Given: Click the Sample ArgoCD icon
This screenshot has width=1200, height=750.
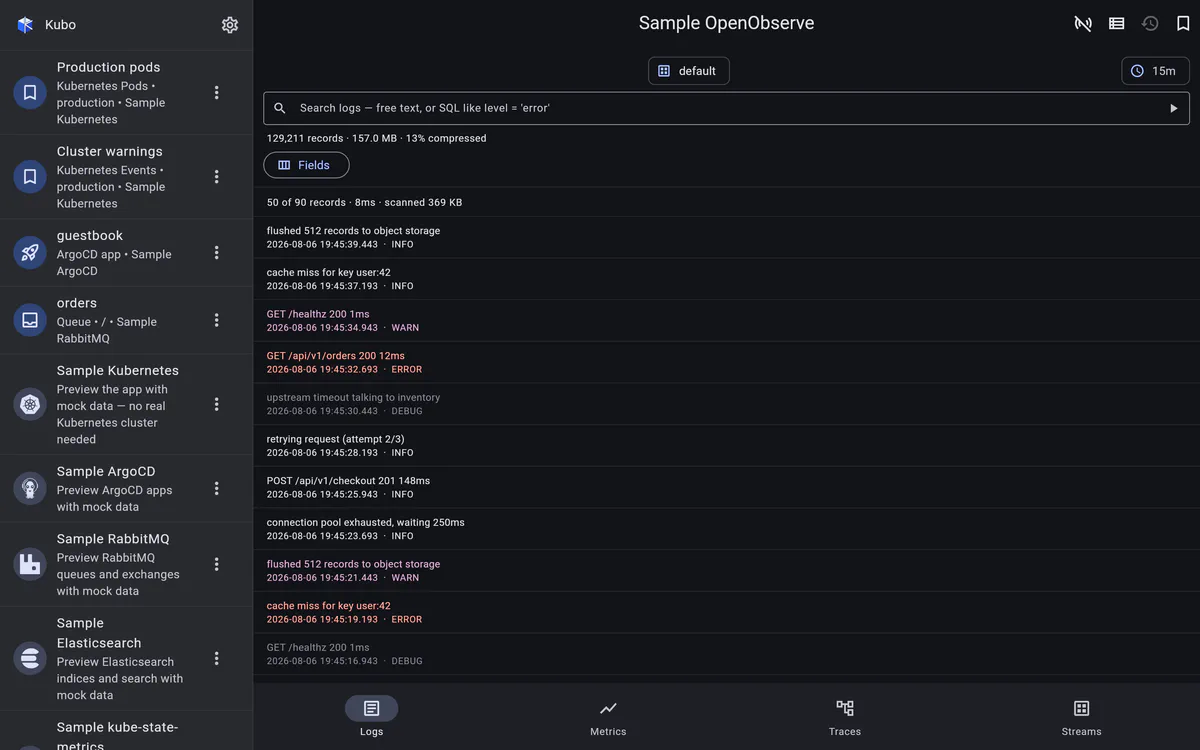Looking at the screenshot, I should tap(30, 488).
